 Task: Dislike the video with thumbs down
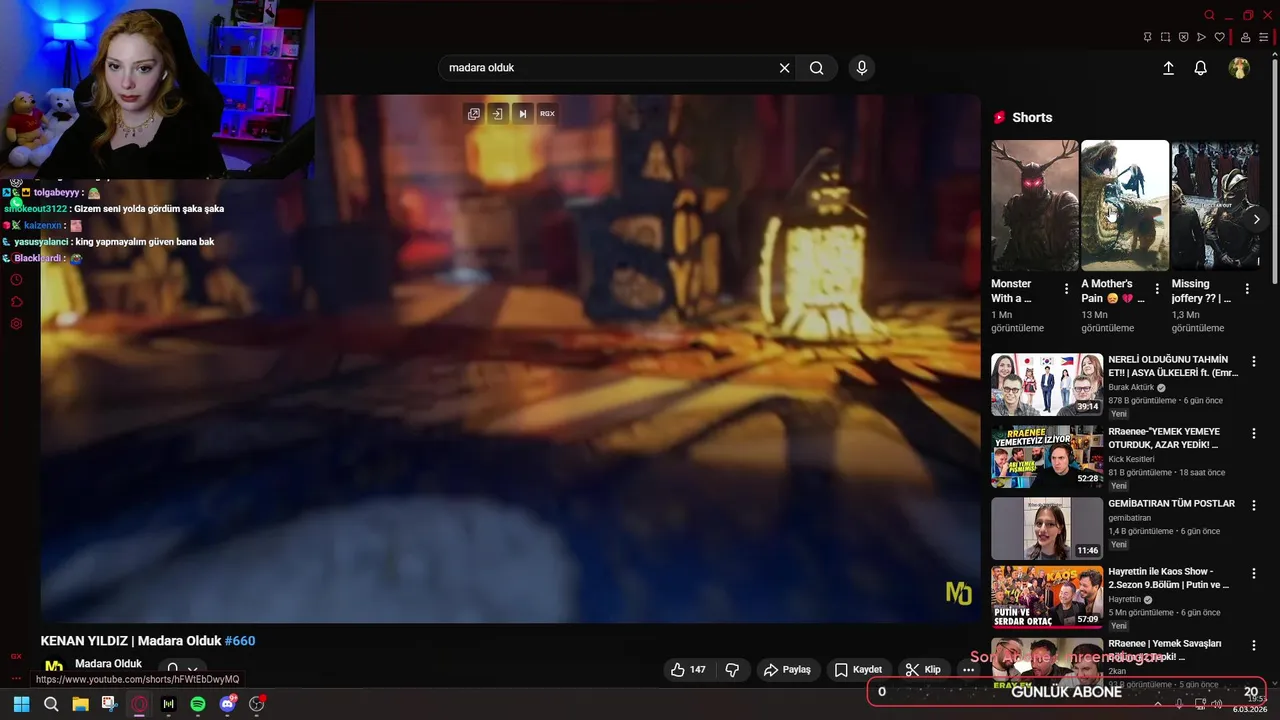click(x=732, y=669)
